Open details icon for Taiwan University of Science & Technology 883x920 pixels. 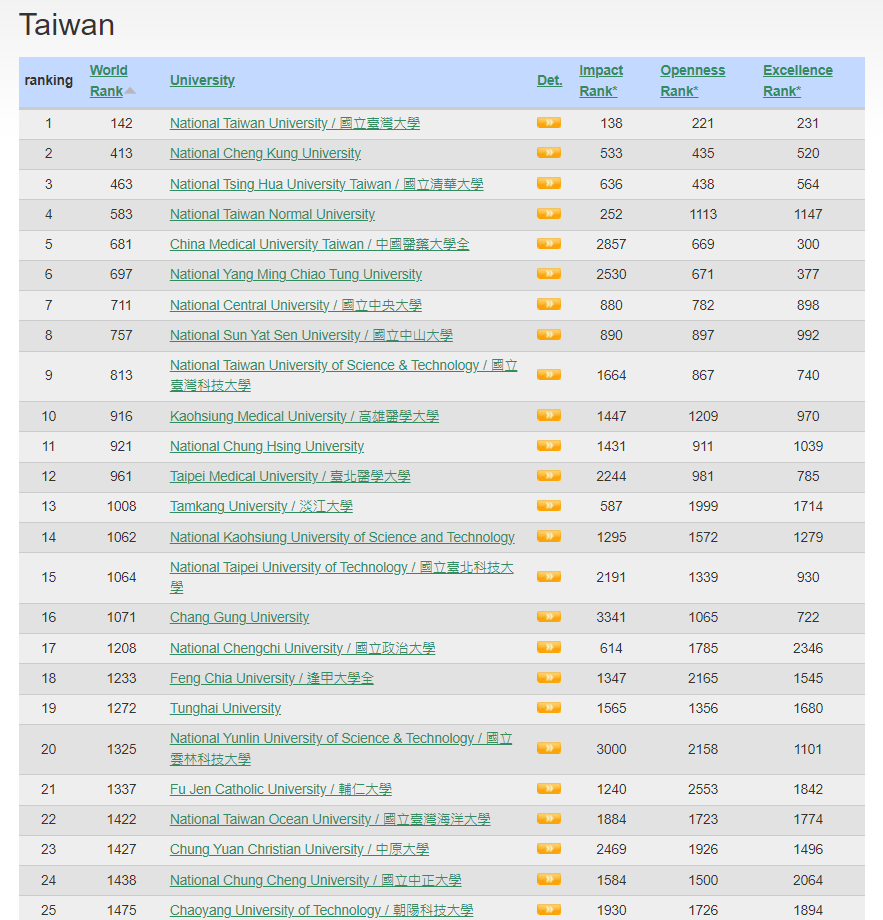[x=549, y=374]
